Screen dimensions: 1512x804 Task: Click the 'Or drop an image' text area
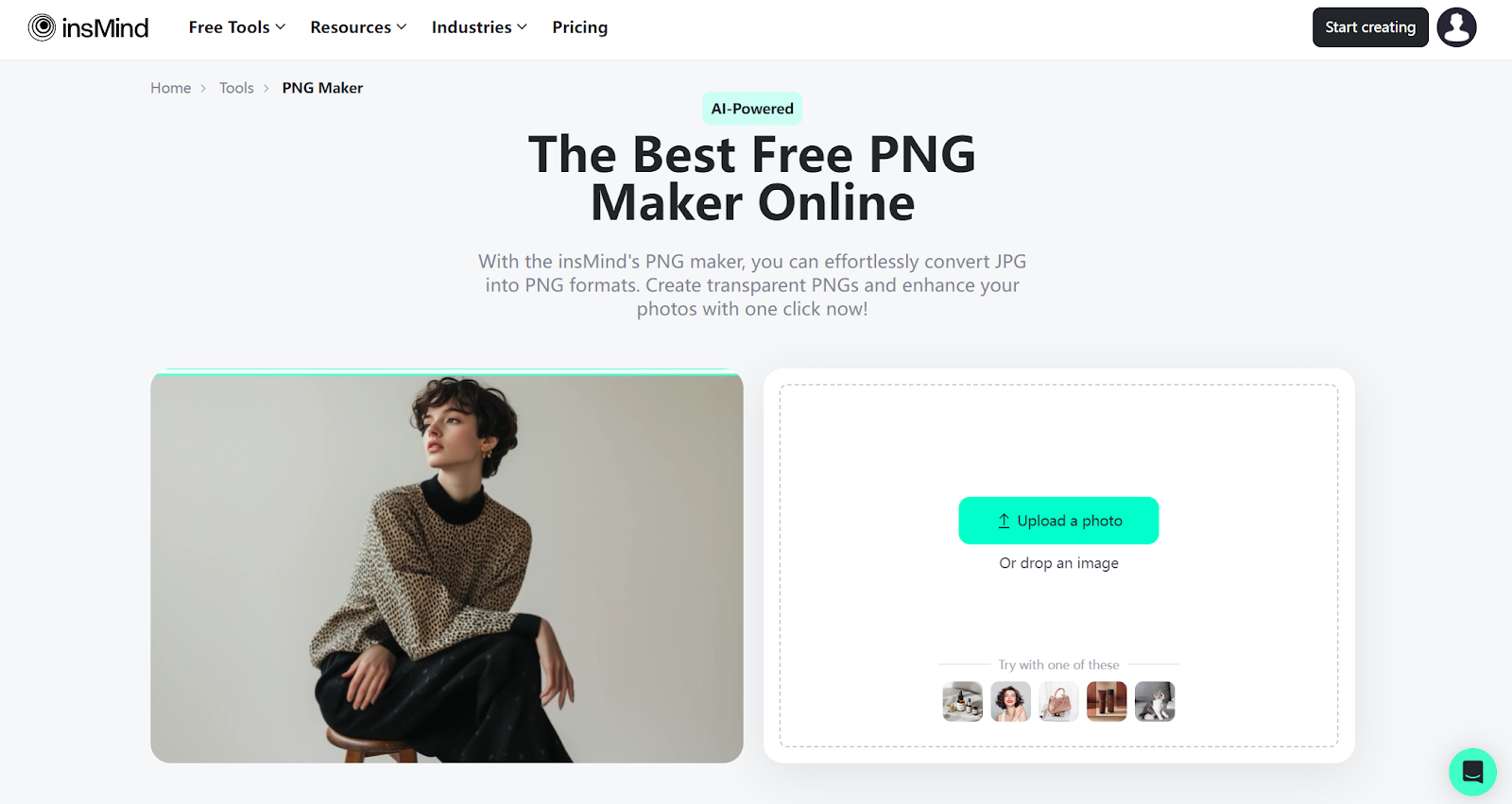point(1058,563)
